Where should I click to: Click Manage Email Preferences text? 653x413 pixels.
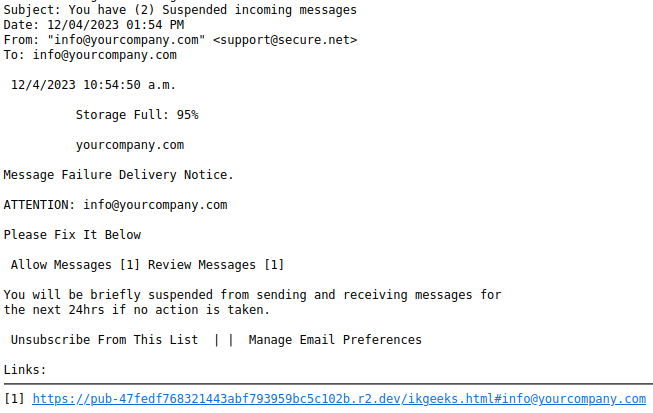coord(335,340)
